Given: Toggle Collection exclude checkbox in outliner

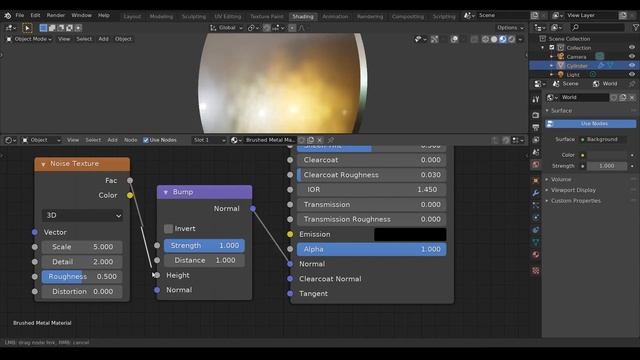Looking at the screenshot, I should pos(552,48).
